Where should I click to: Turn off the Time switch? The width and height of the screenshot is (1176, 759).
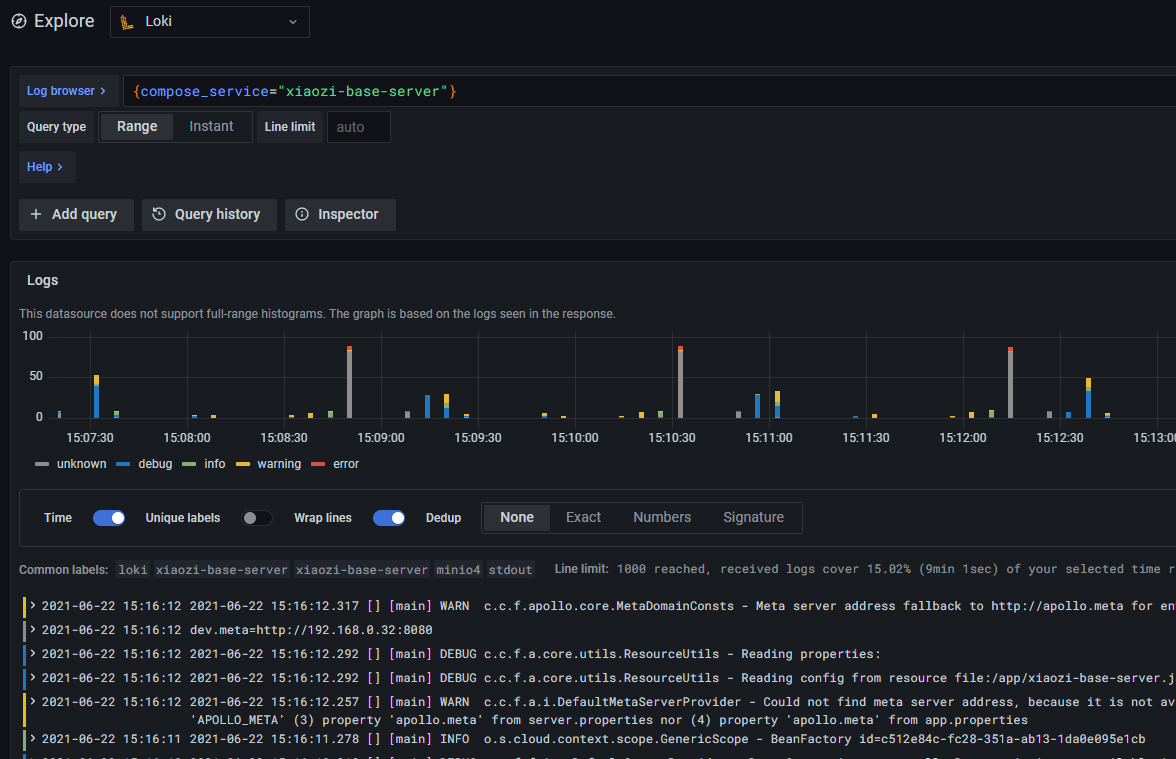point(109,518)
